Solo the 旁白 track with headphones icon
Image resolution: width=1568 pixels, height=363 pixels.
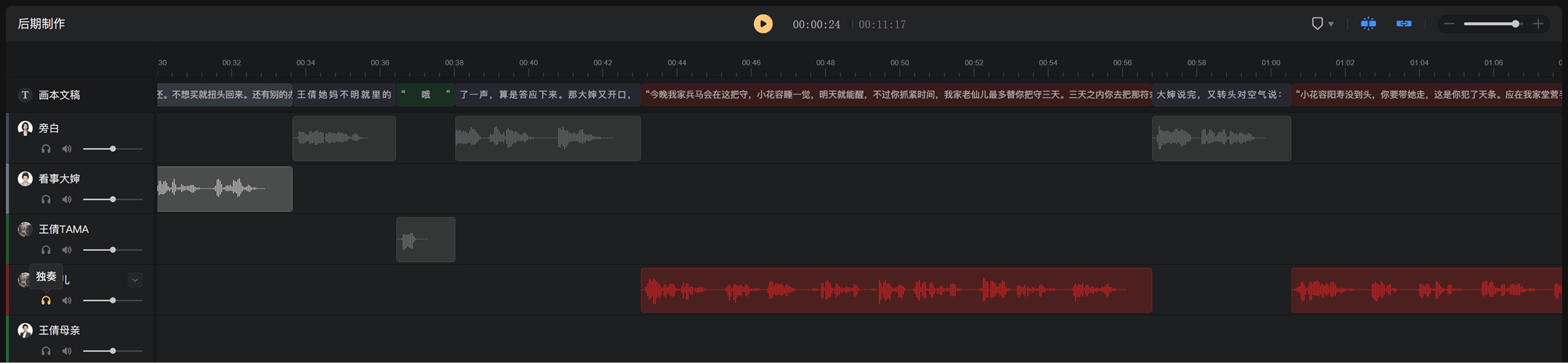(x=46, y=149)
